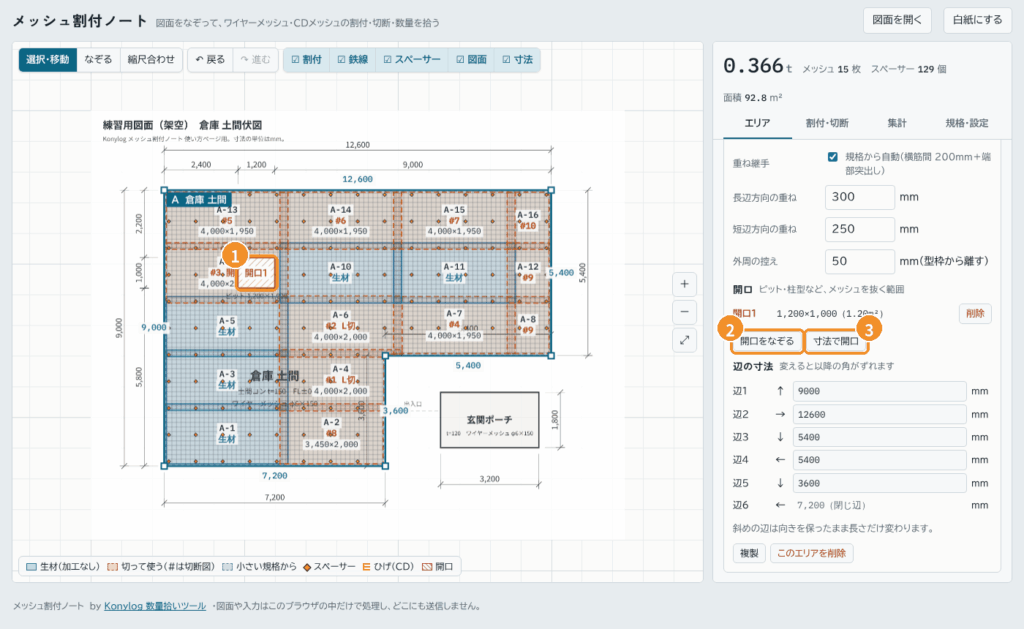Click the corner handle at the L-notch

click(385, 356)
